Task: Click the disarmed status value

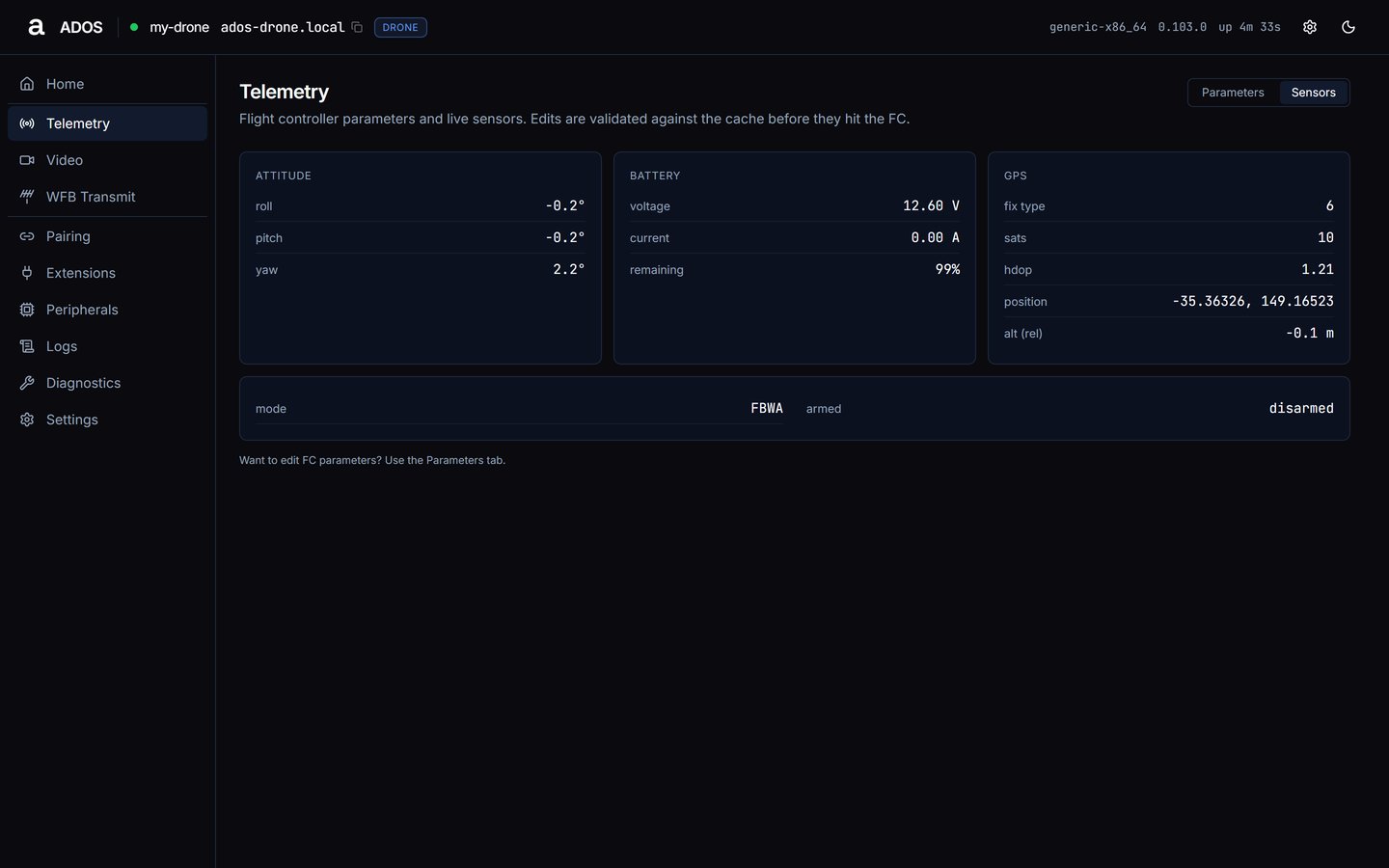Action: tap(1301, 408)
